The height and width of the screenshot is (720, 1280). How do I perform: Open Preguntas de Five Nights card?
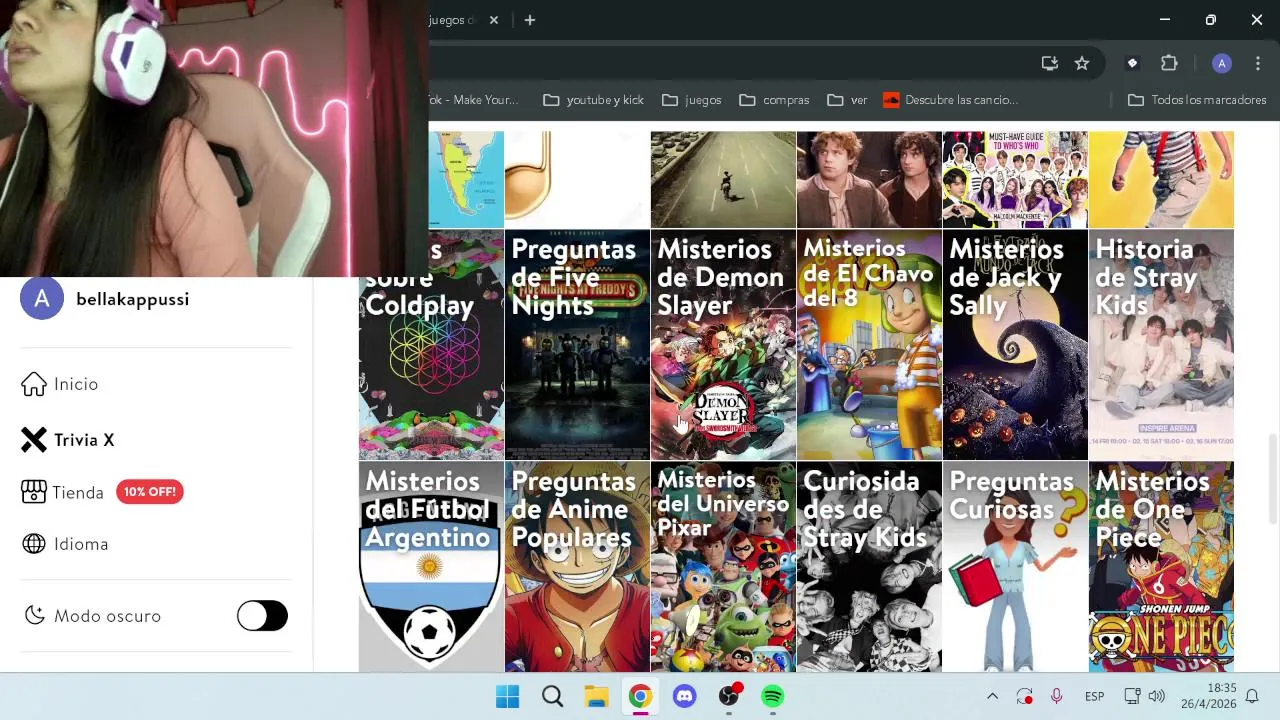577,345
